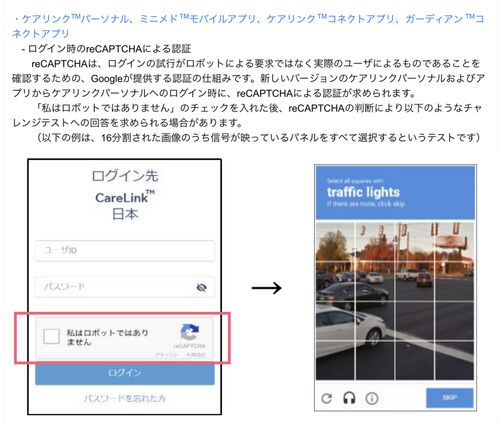Screen dimensions: 500x423
Task: Select top-right captcha tile with billboard sign
Action: (455, 242)
